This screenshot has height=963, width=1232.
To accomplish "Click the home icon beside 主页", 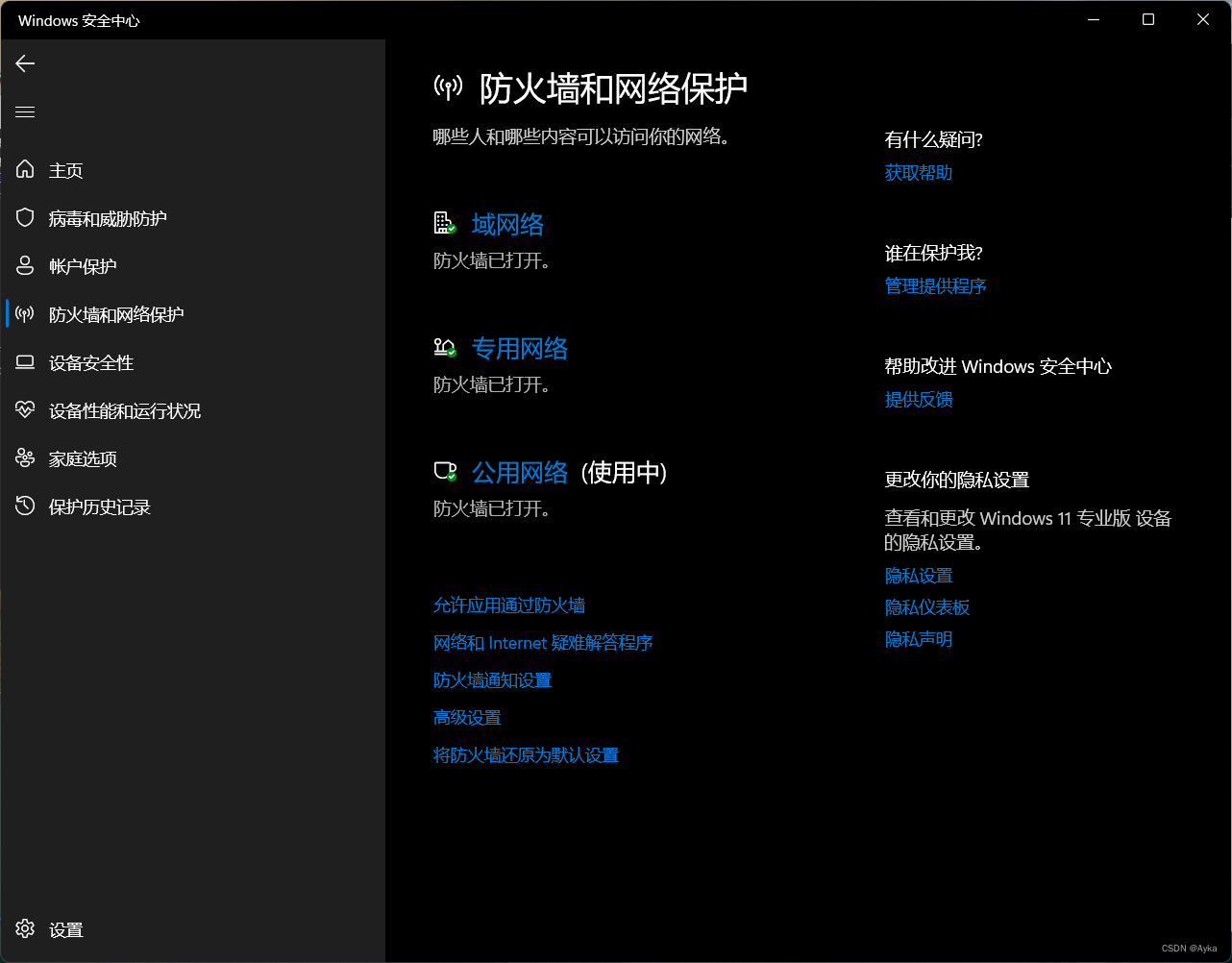I will pyautogui.click(x=25, y=170).
